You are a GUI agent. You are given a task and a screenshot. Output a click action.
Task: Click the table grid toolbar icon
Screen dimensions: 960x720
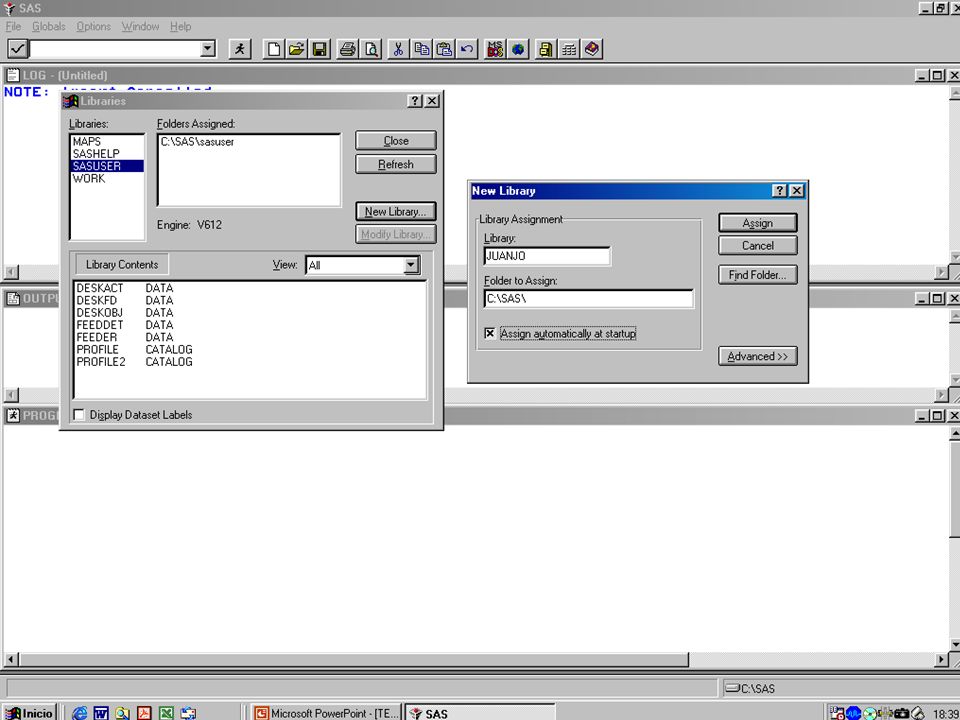click(569, 49)
